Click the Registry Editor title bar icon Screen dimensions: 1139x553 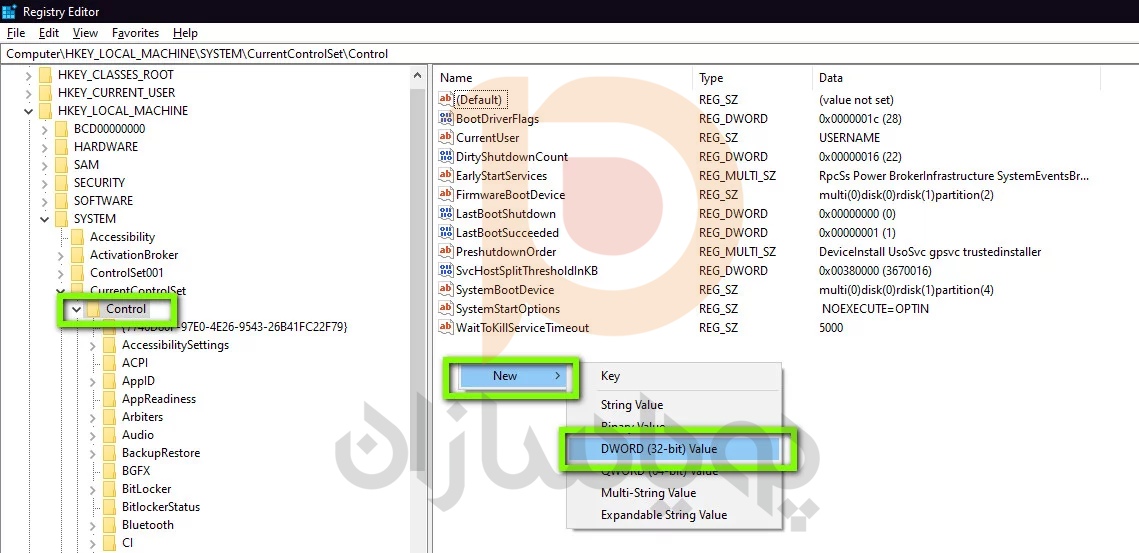10,11
